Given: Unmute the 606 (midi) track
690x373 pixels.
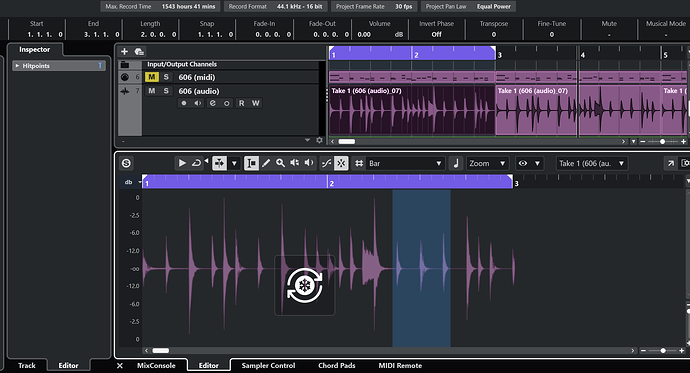Looking at the screenshot, I should [x=151, y=77].
